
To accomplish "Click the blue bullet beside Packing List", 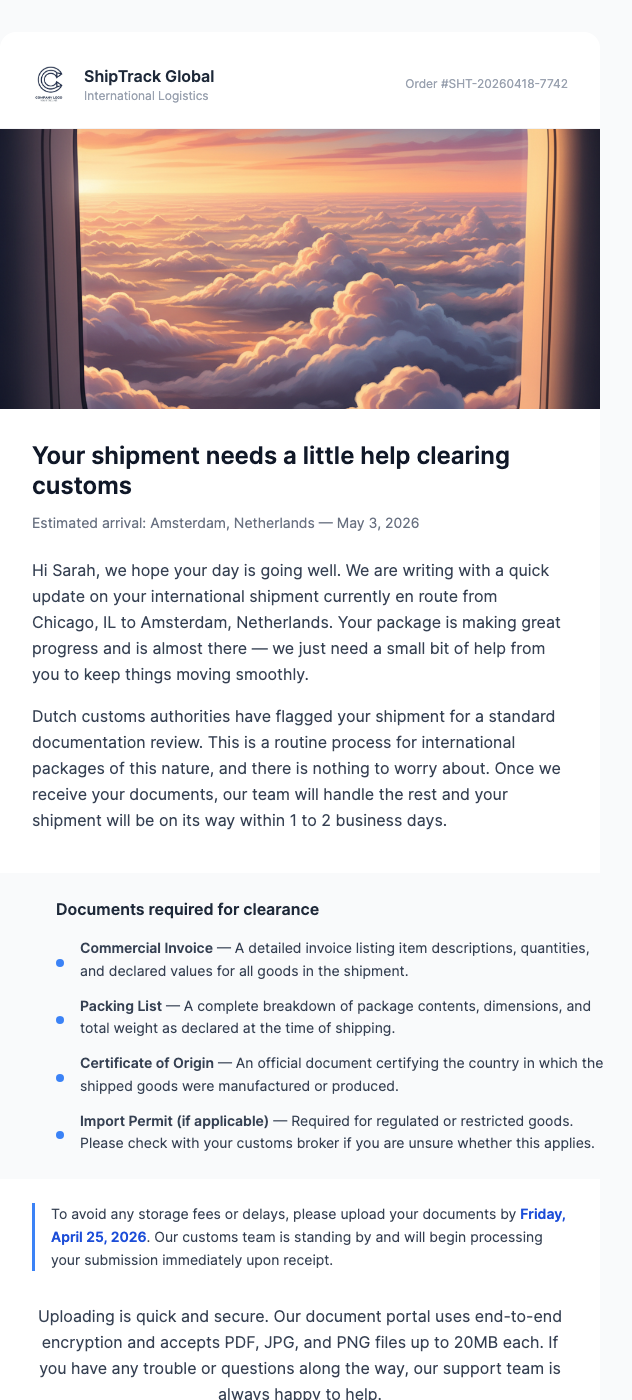I will (x=60, y=1020).
